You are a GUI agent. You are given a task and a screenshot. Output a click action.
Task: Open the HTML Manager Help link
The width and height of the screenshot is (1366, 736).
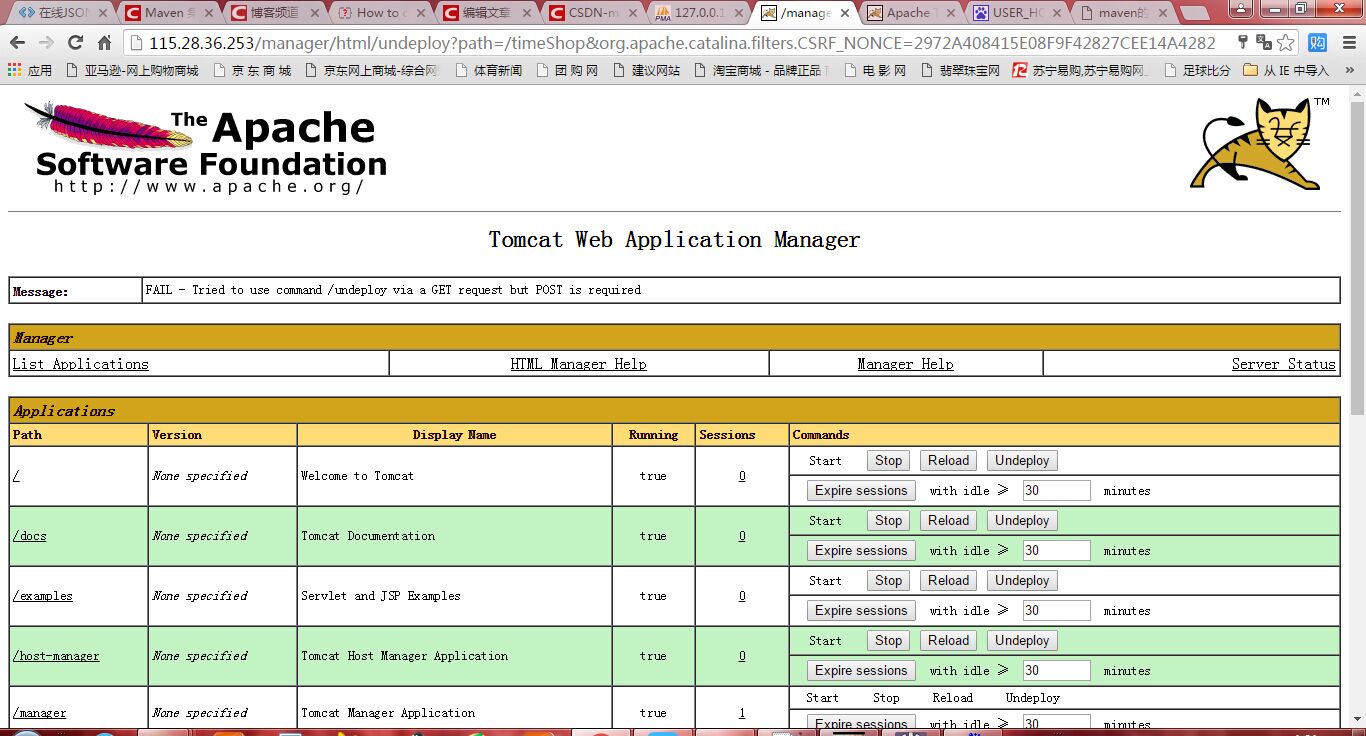(x=578, y=364)
